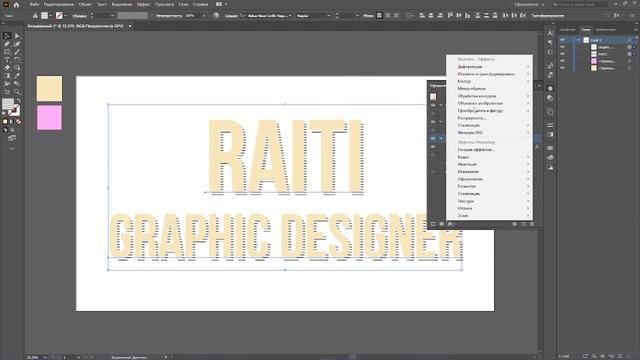
Task: Open the fx add effect button
Action: (450, 224)
